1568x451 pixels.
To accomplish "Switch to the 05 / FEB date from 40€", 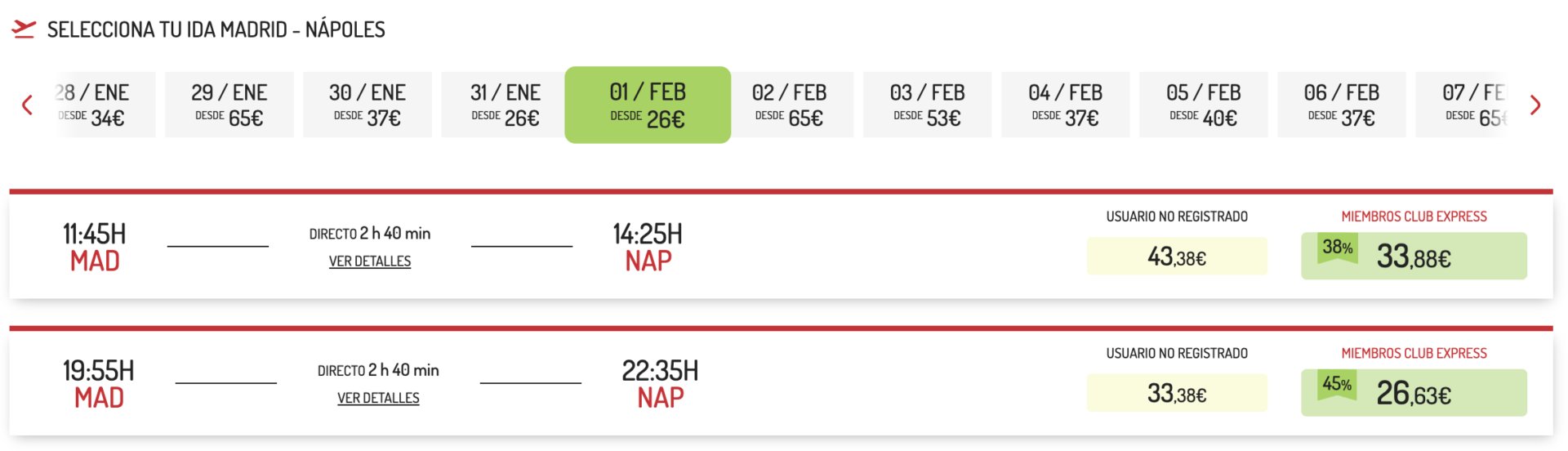I will (1204, 105).
